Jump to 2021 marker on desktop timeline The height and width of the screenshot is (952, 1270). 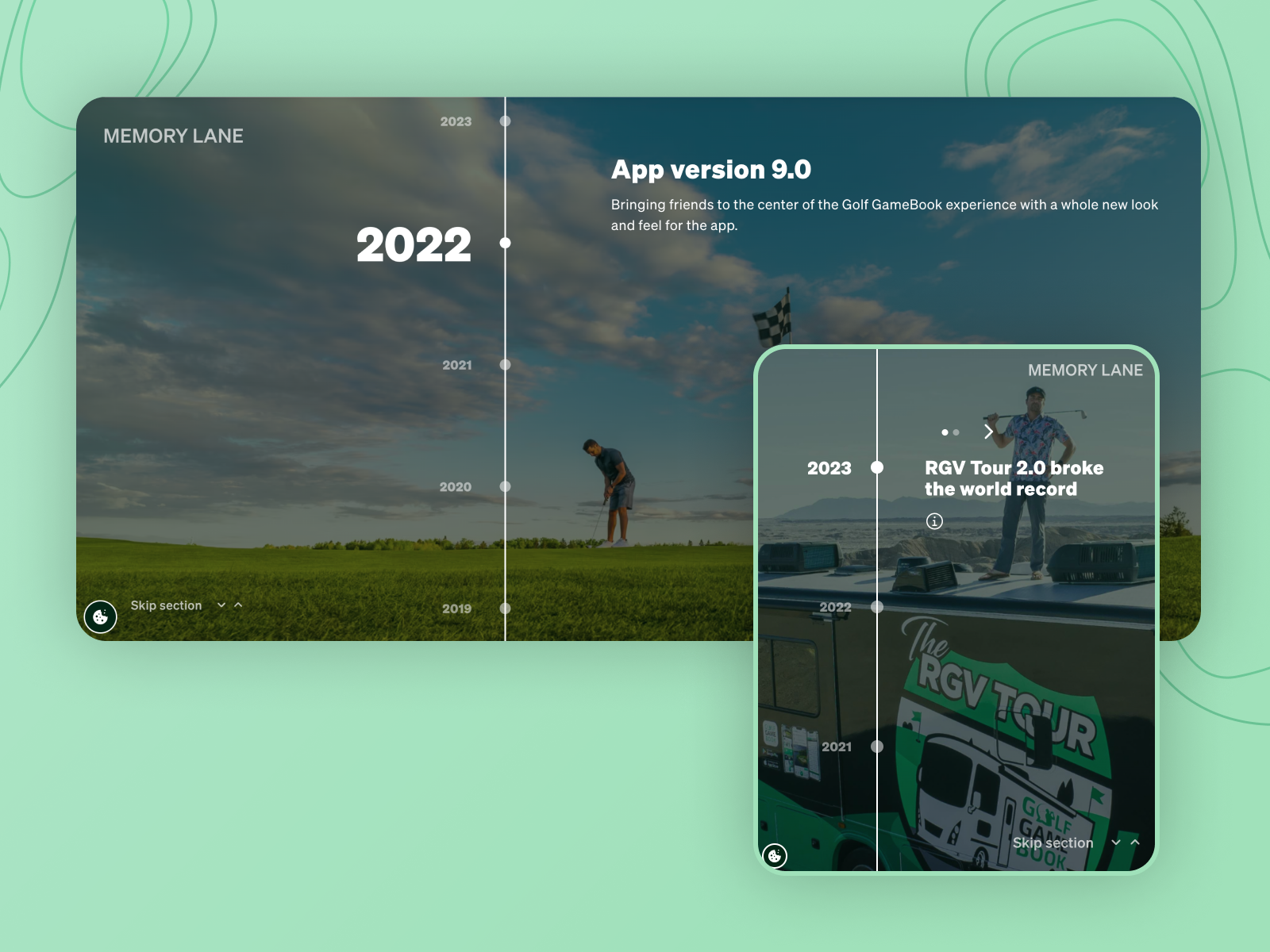pos(505,365)
